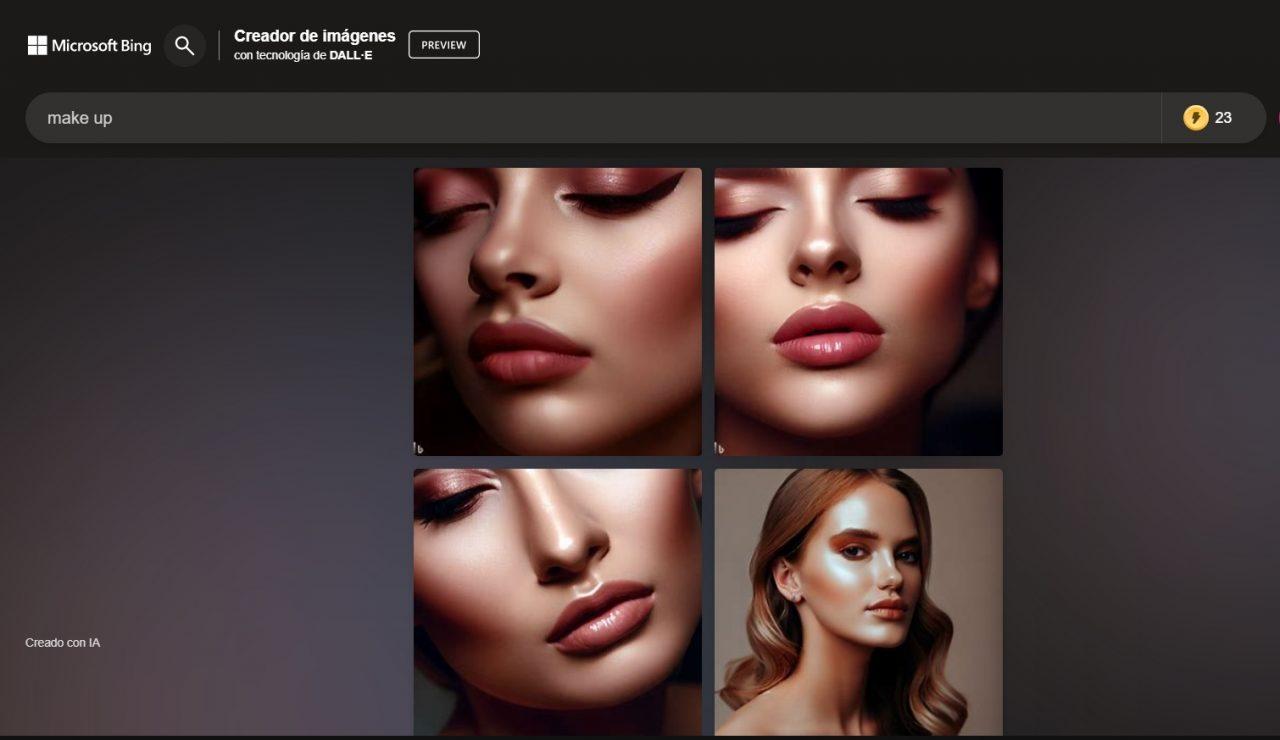Open the top-left generated makeup image
The image size is (1280, 740).
(557, 311)
